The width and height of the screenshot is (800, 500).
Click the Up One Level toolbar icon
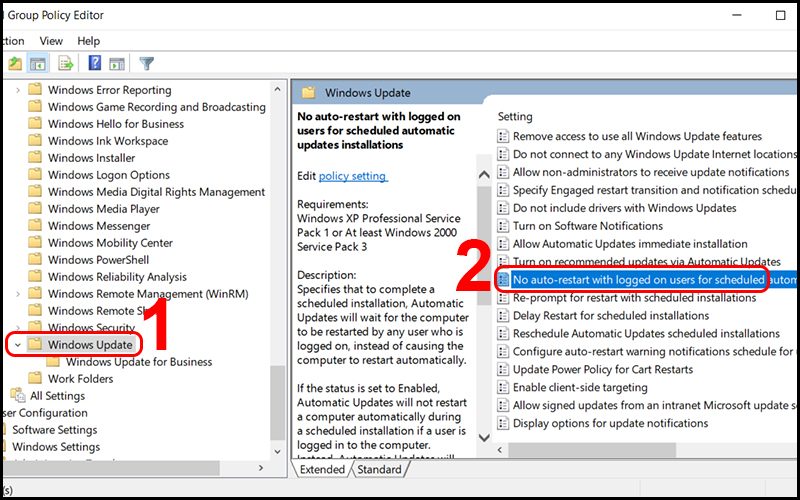15,64
